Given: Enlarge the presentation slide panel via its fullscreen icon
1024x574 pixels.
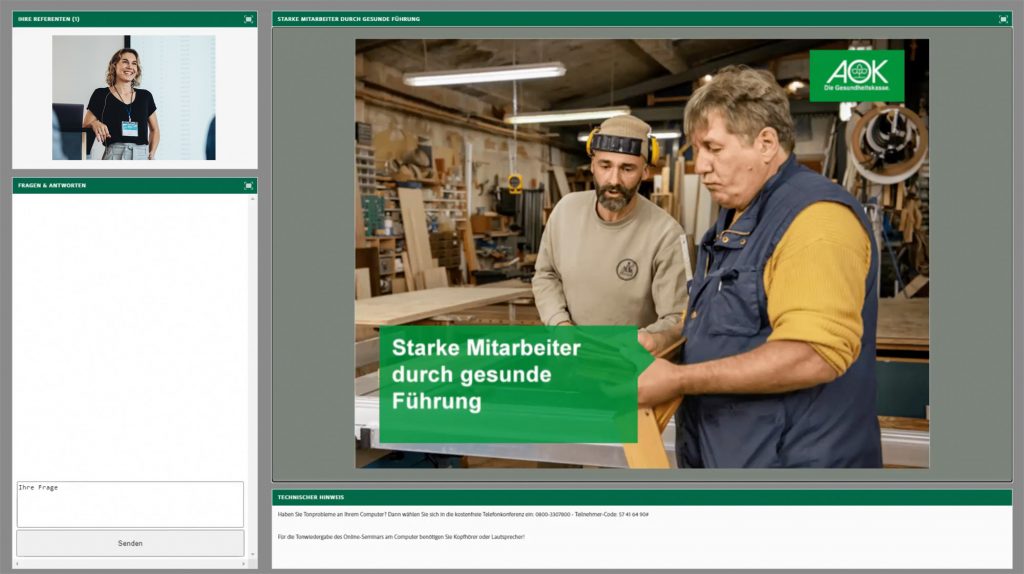Looking at the screenshot, I should [x=1003, y=19].
